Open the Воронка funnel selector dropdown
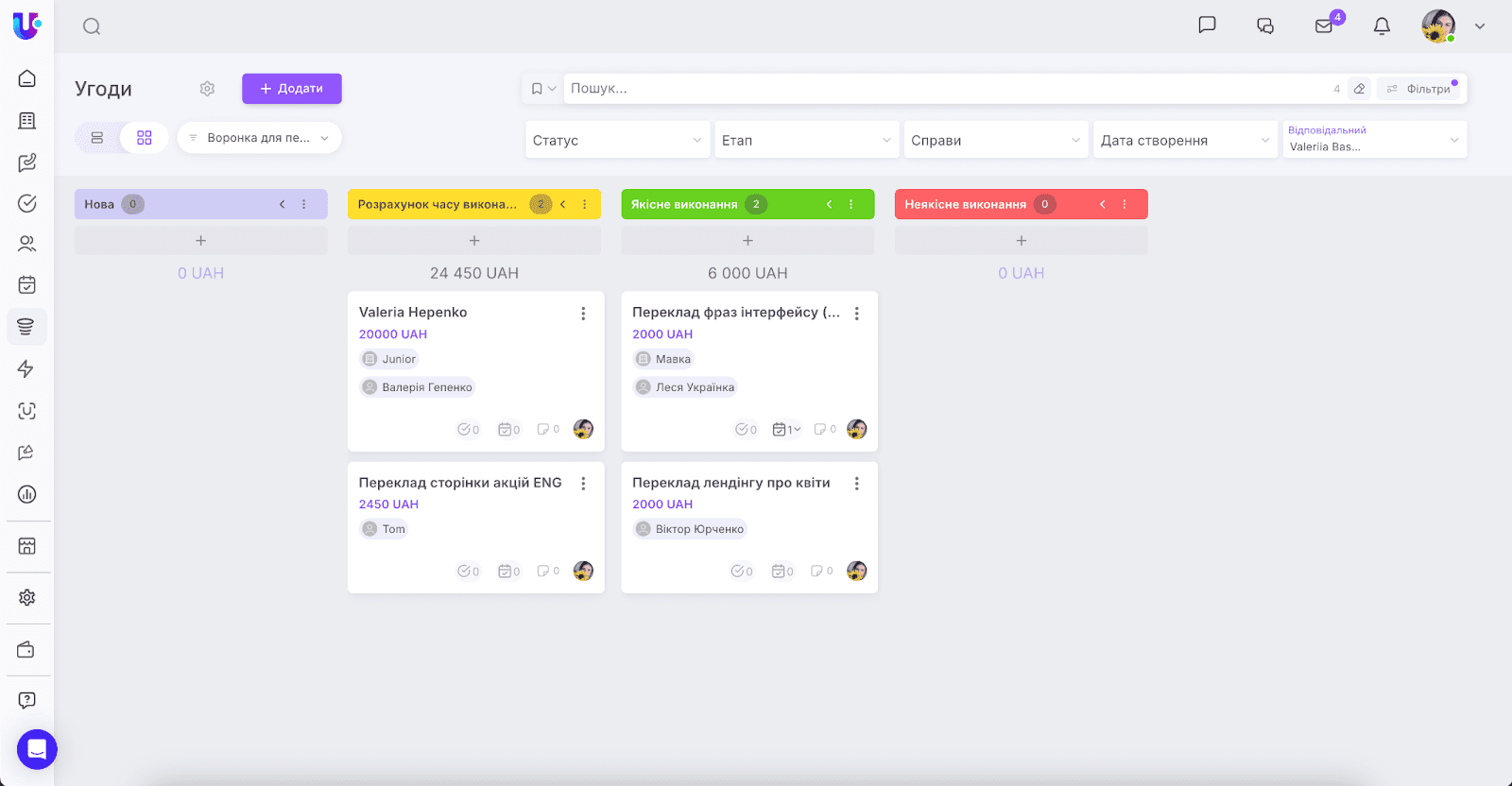 259,138
